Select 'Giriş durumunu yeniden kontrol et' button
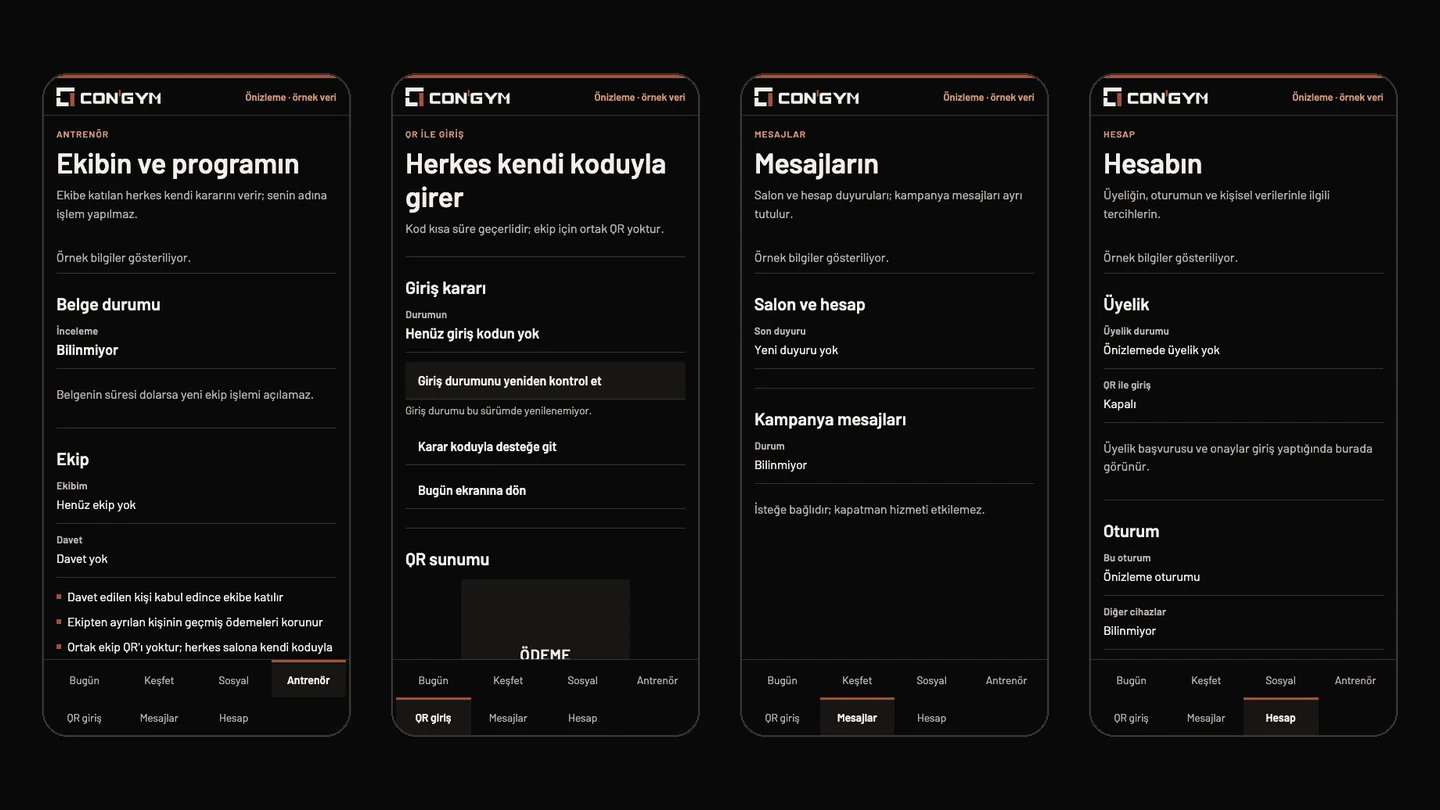Image resolution: width=1440 pixels, height=810 pixels. pyautogui.click(x=545, y=381)
